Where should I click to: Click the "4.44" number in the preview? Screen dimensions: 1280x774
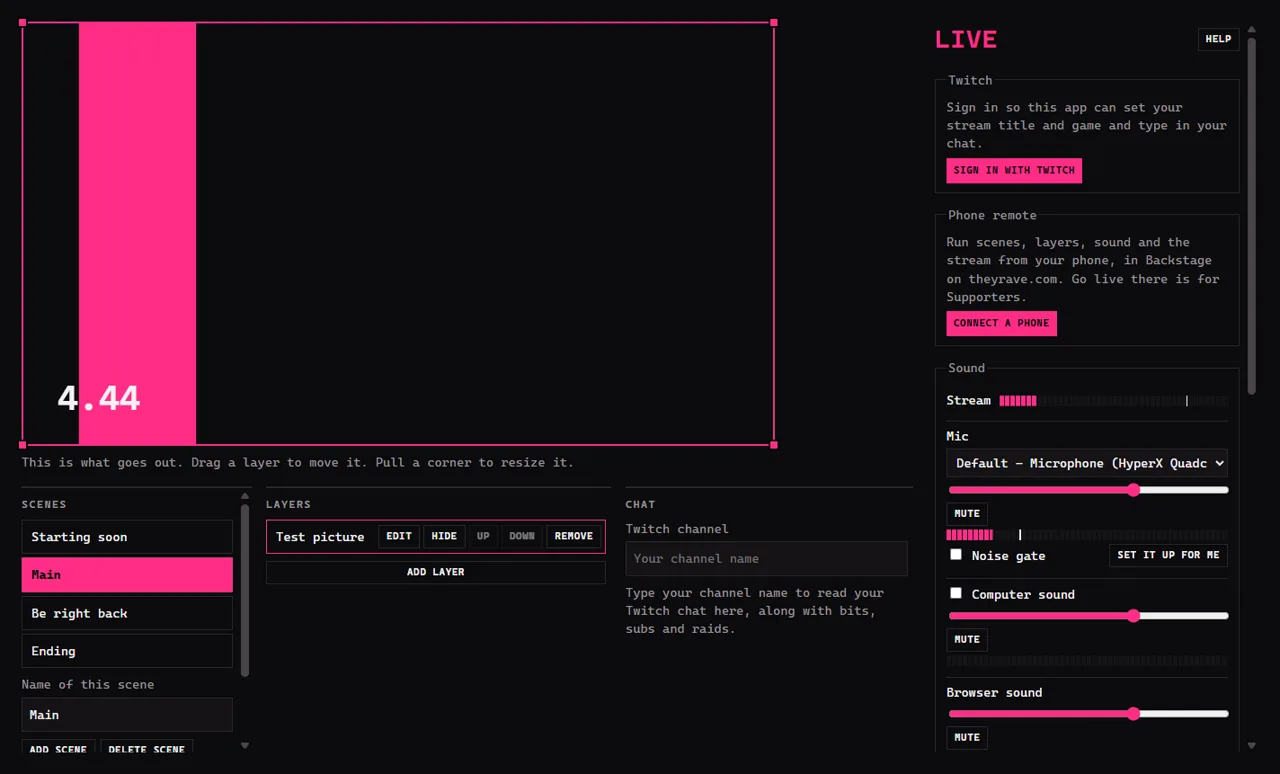(x=98, y=399)
